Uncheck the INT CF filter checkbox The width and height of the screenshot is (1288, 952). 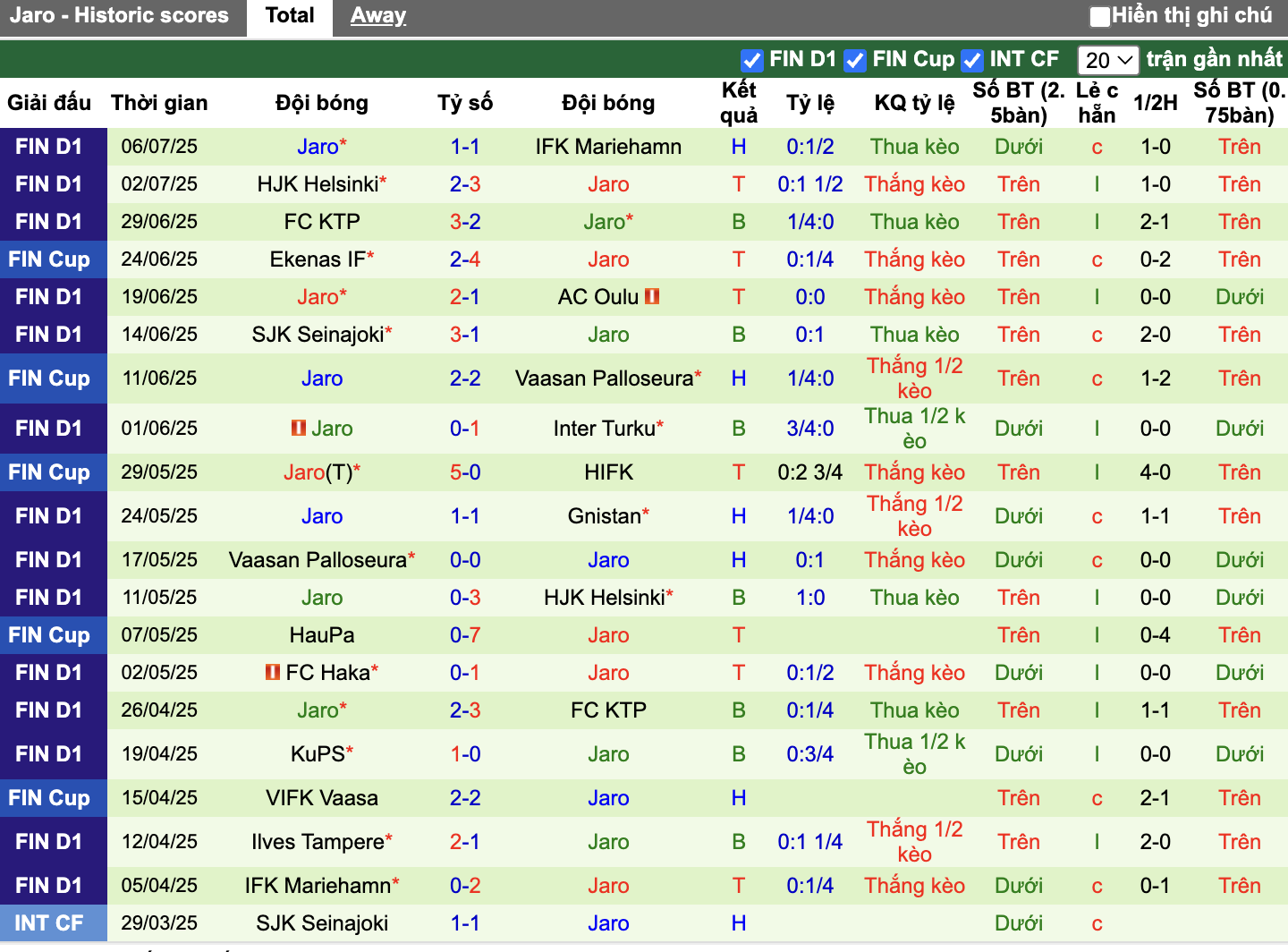(x=972, y=60)
